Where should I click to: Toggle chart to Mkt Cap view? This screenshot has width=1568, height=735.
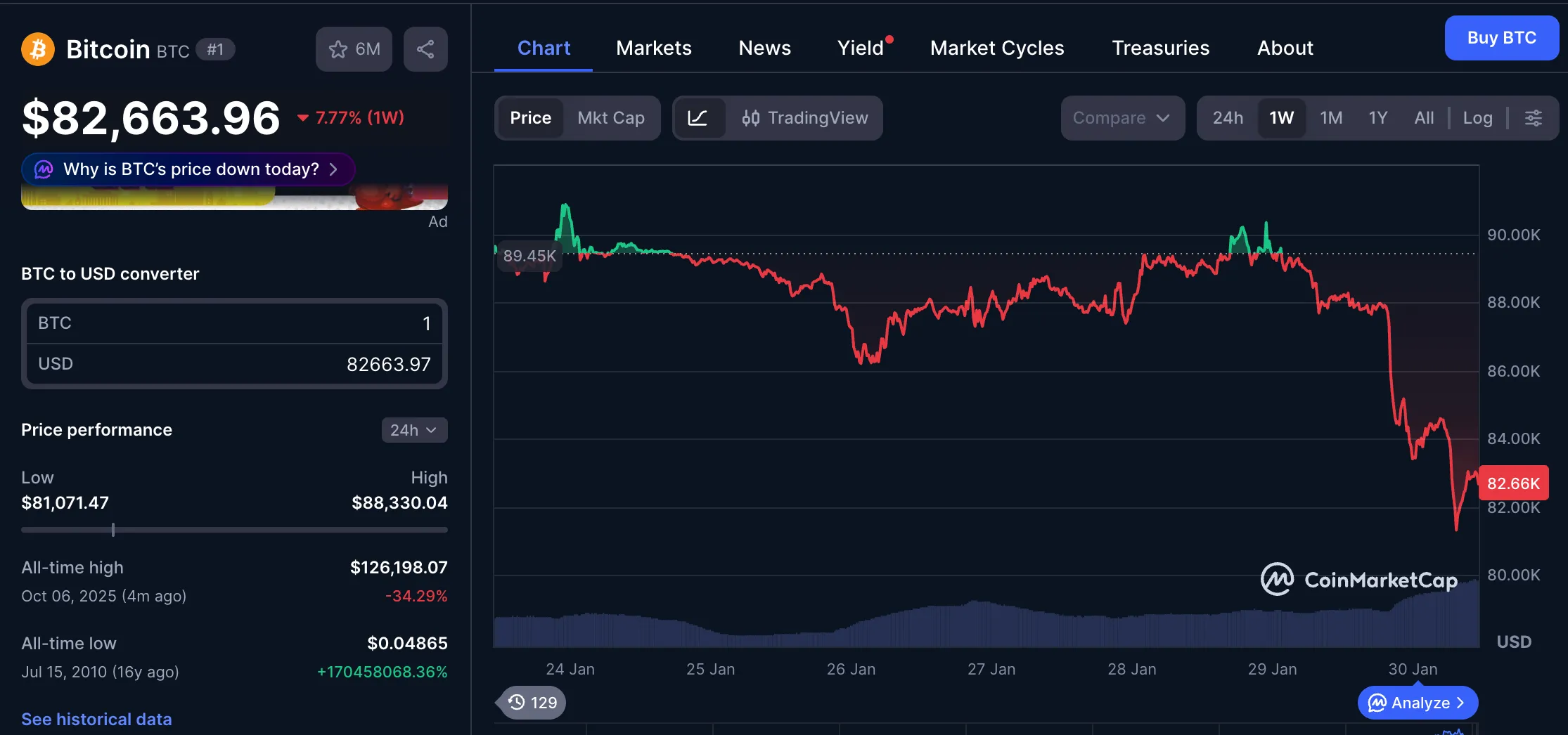pyautogui.click(x=610, y=118)
